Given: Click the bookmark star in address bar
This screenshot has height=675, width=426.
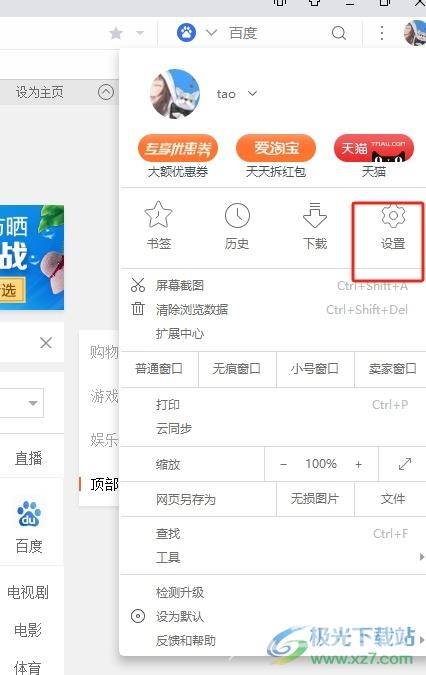Looking at the screenshot, I should tap(116, 33).
